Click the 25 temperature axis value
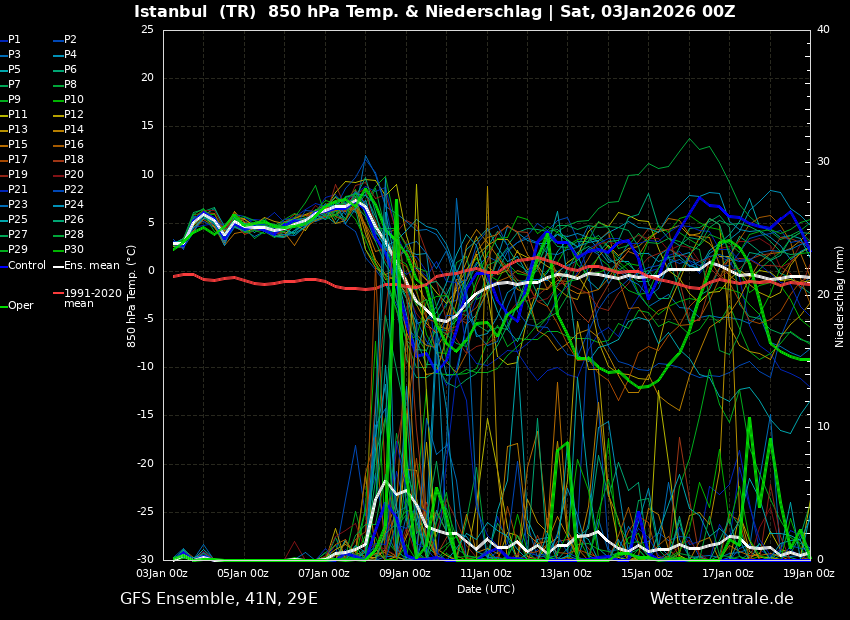The width and height of the screenshot is (850, 620). [147, 29]
